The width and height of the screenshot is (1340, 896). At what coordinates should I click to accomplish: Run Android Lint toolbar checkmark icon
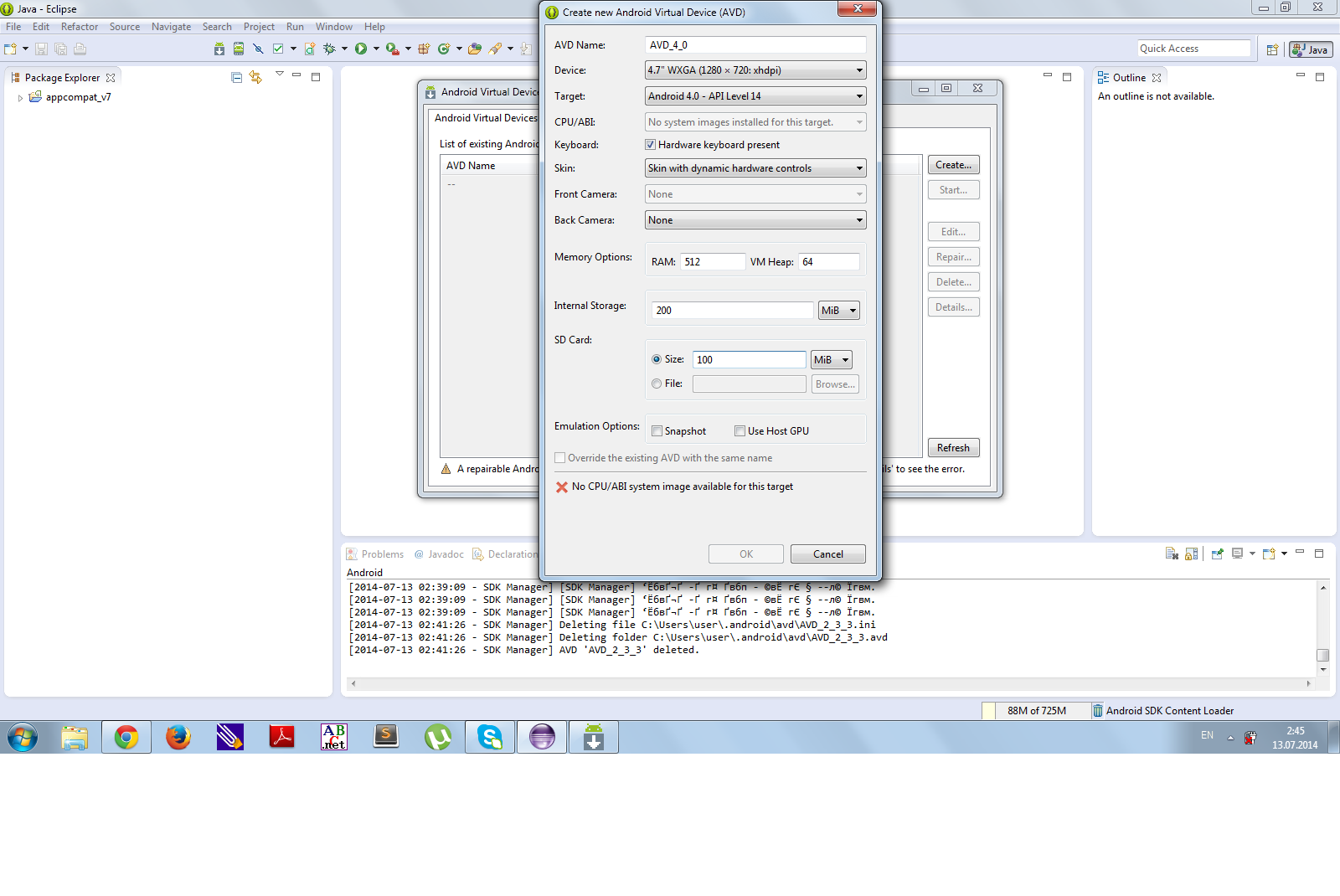[278, 49]
